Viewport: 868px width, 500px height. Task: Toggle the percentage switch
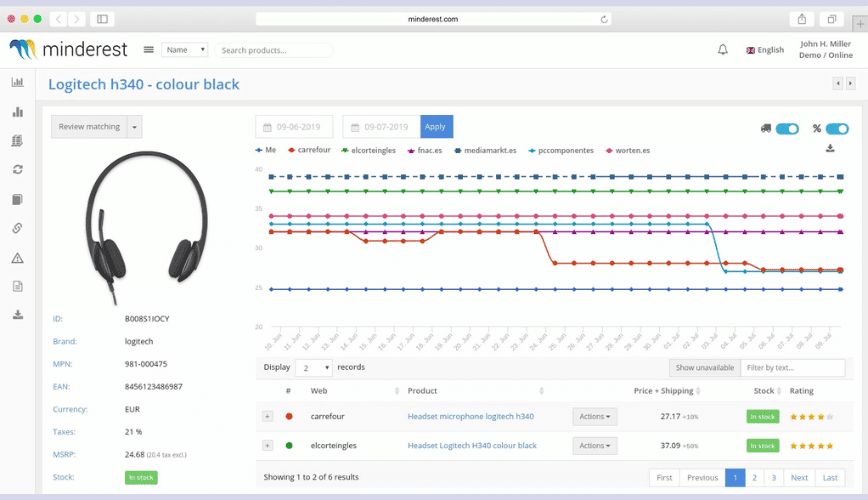coord(837,128)
